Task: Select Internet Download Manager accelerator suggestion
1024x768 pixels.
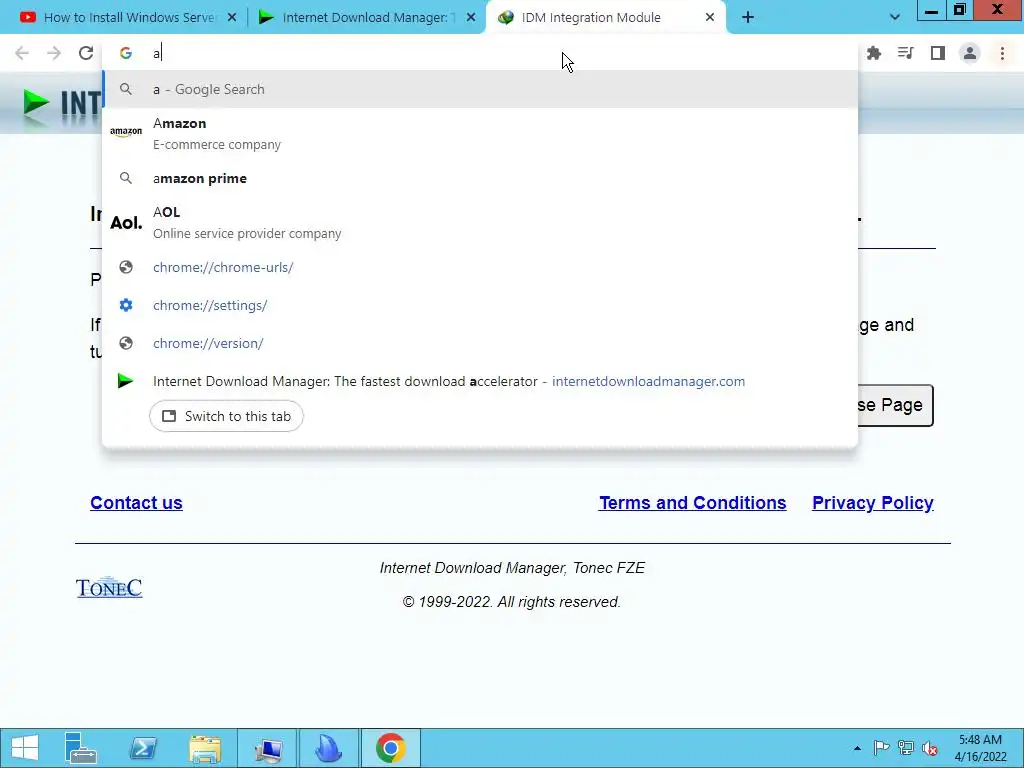Action: 480,381
